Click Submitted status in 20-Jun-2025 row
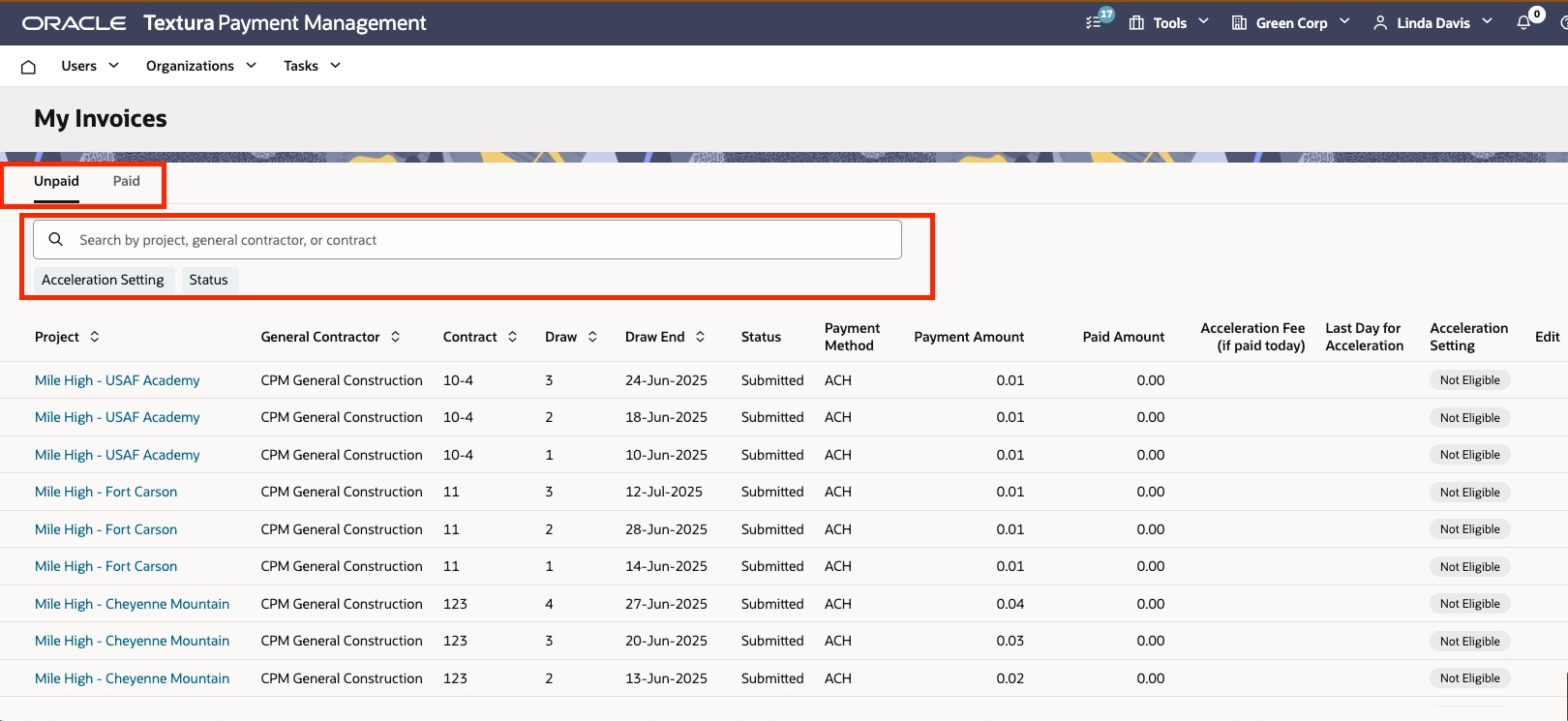Image resolution: width=1568 pixels, height=721 pixels. [x=772, y=641]
